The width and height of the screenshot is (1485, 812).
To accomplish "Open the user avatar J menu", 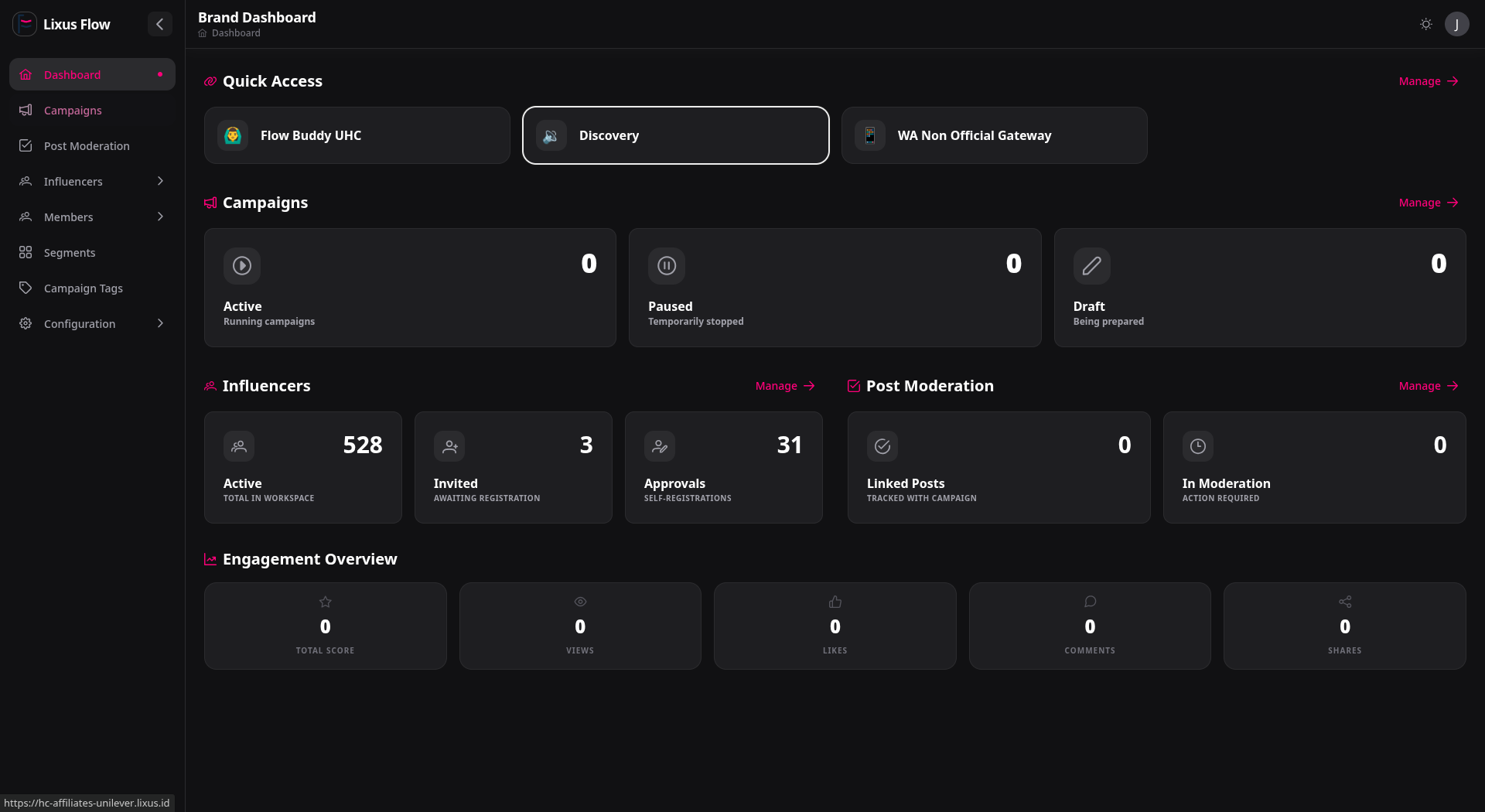I will pos(1456,24).
